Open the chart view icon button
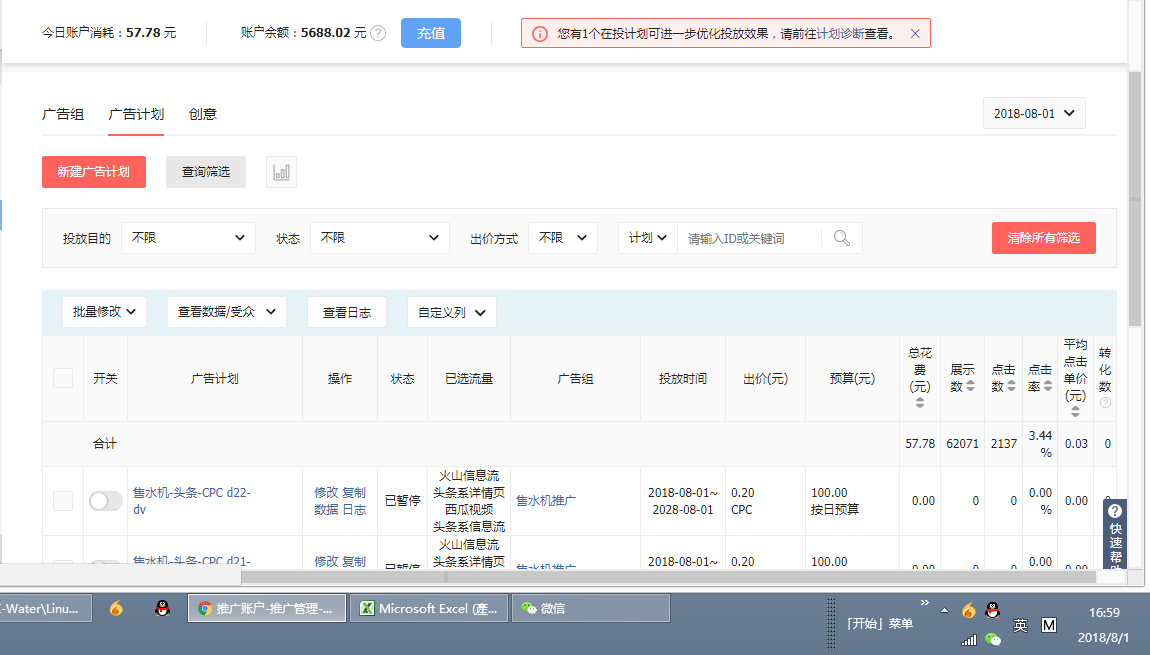This screenshot has width=1150, height=655. 281,172
